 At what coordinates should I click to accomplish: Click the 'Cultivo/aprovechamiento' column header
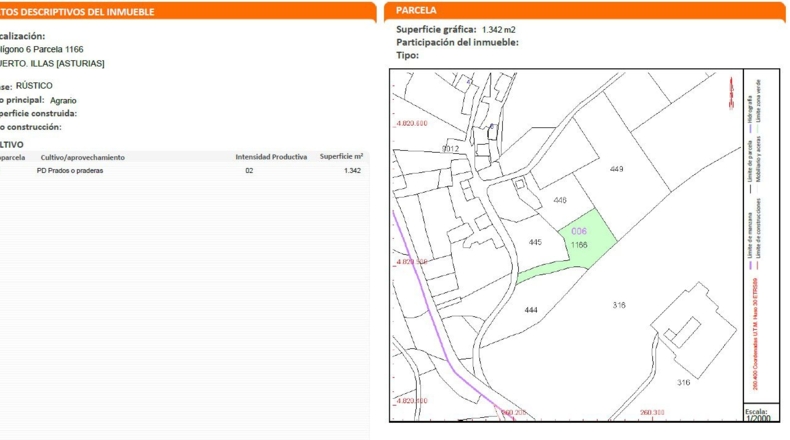click(x=83, y=157)
